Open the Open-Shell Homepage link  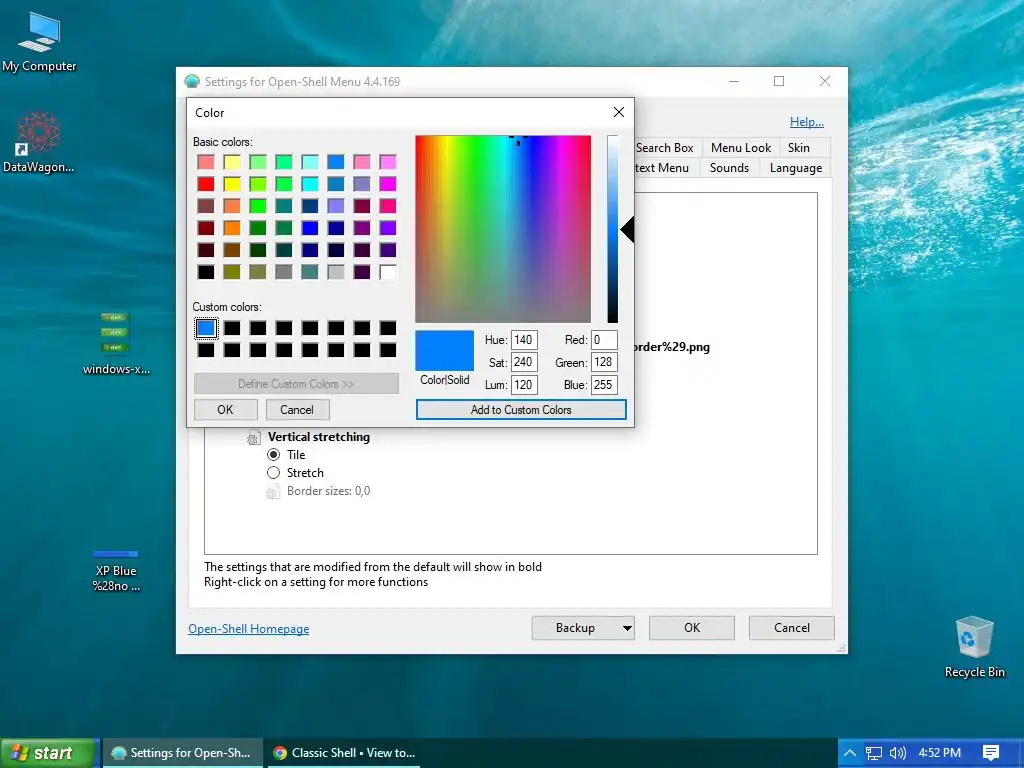click(x=249, y=629)
